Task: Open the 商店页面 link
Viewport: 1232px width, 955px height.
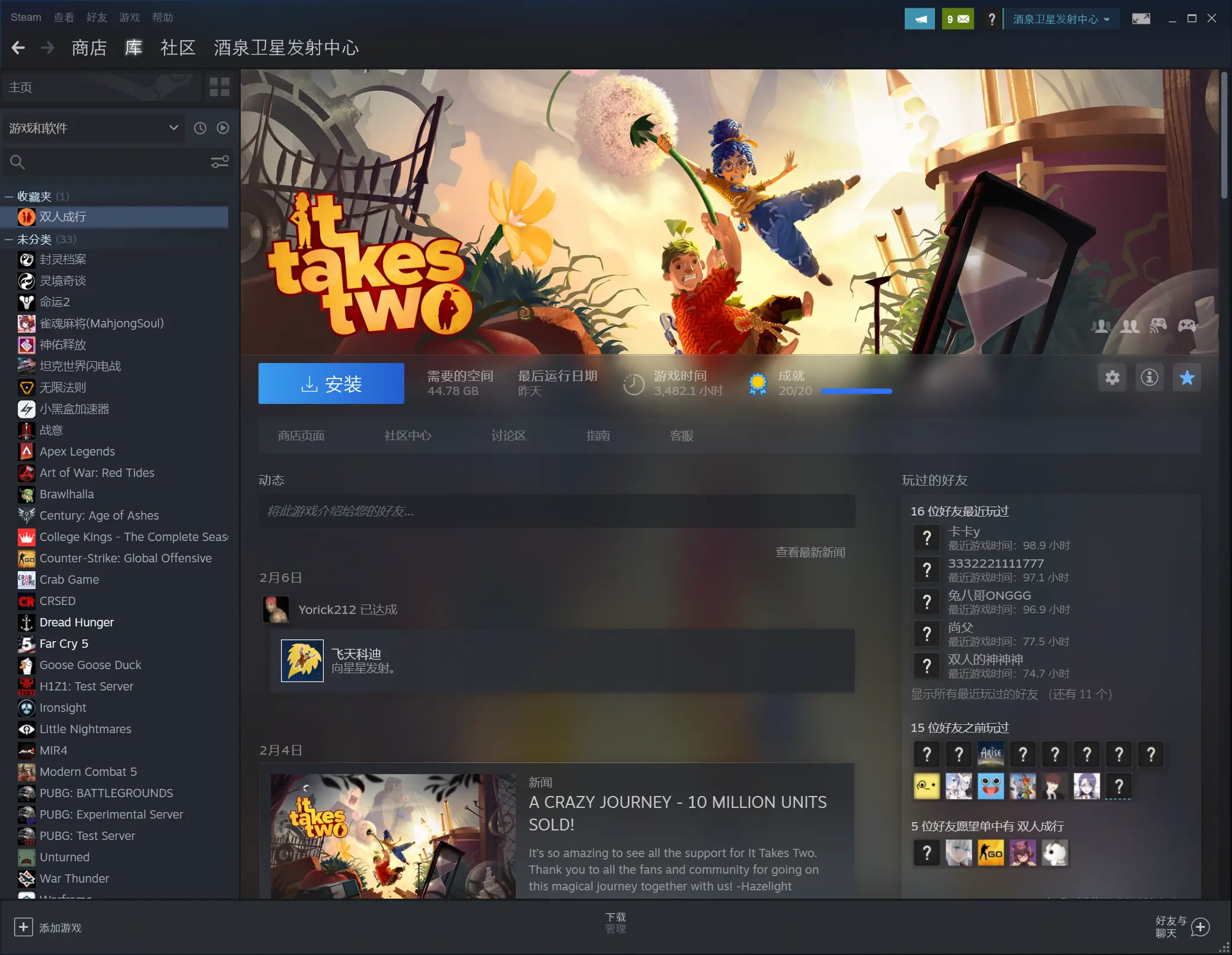Action: (x=301, y=435)
